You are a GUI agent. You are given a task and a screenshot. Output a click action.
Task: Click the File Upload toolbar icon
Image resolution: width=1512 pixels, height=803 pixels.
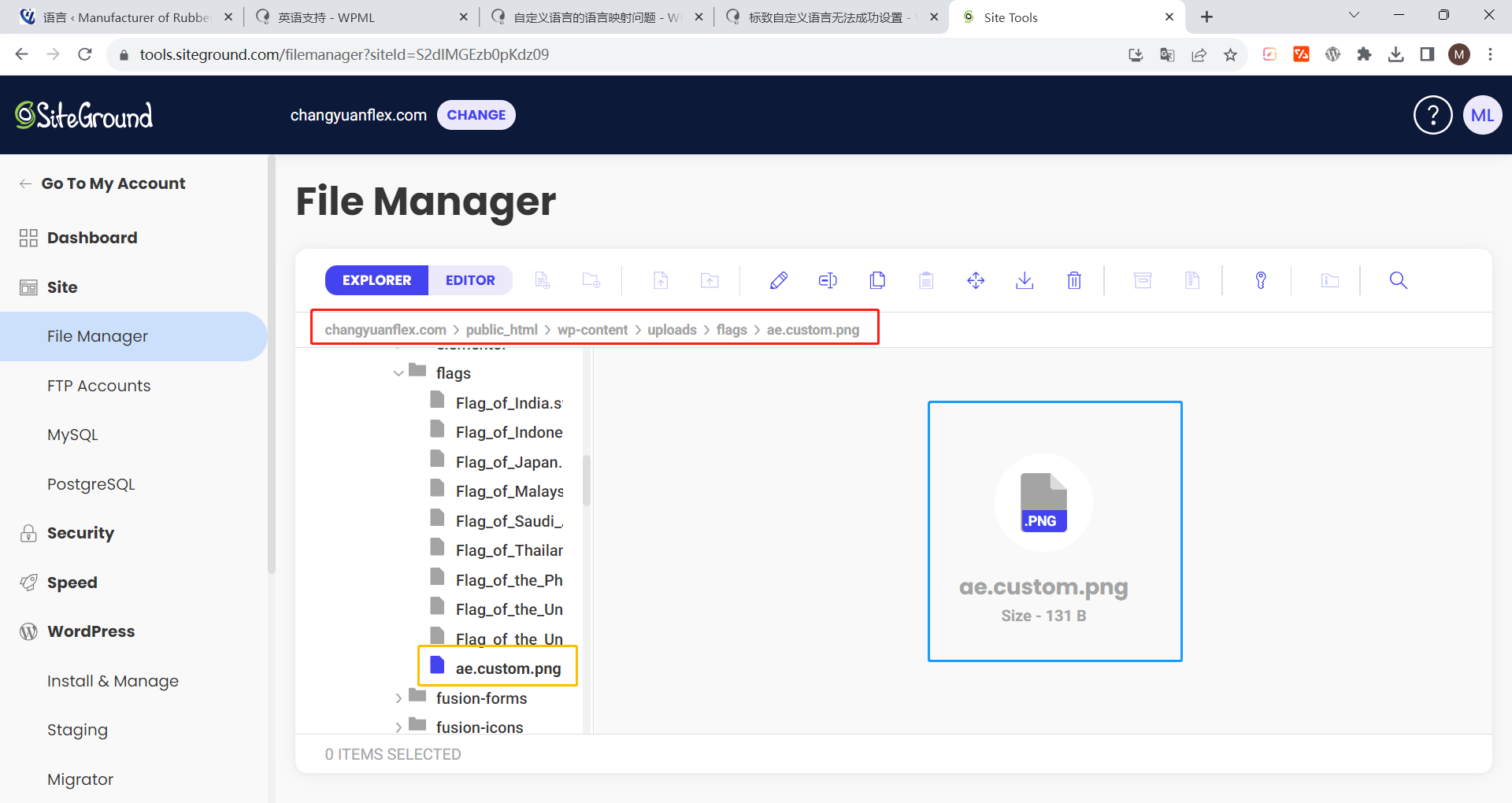(661, 280)
